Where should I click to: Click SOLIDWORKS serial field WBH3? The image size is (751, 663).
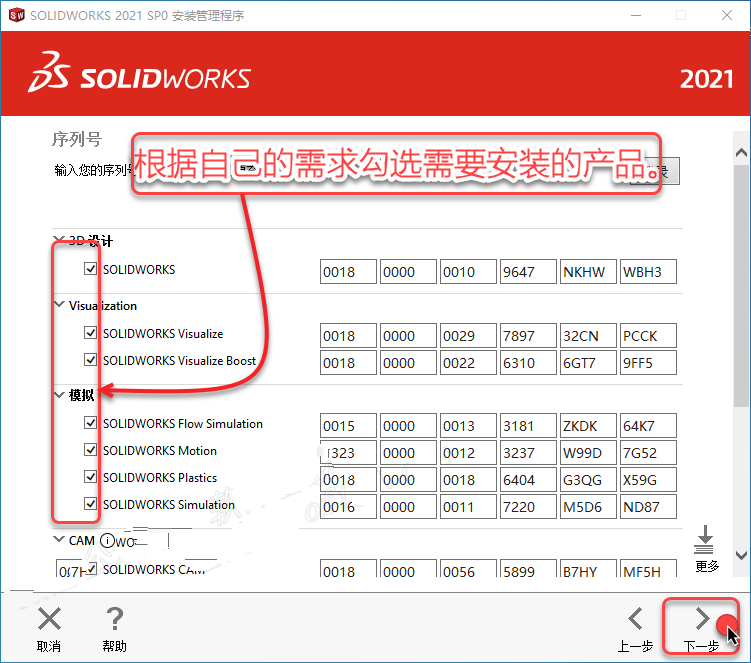point(648,272)
